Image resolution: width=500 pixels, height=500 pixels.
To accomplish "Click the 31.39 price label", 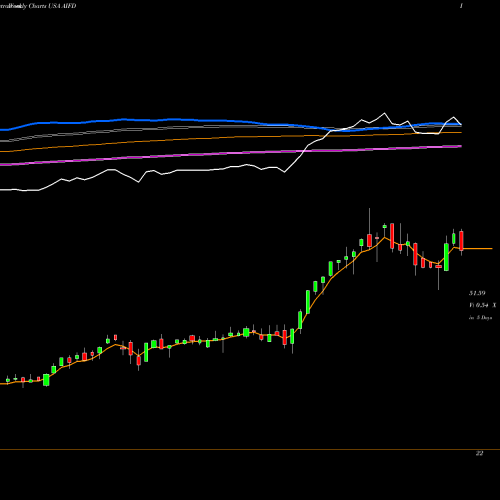I will (477, 293).
